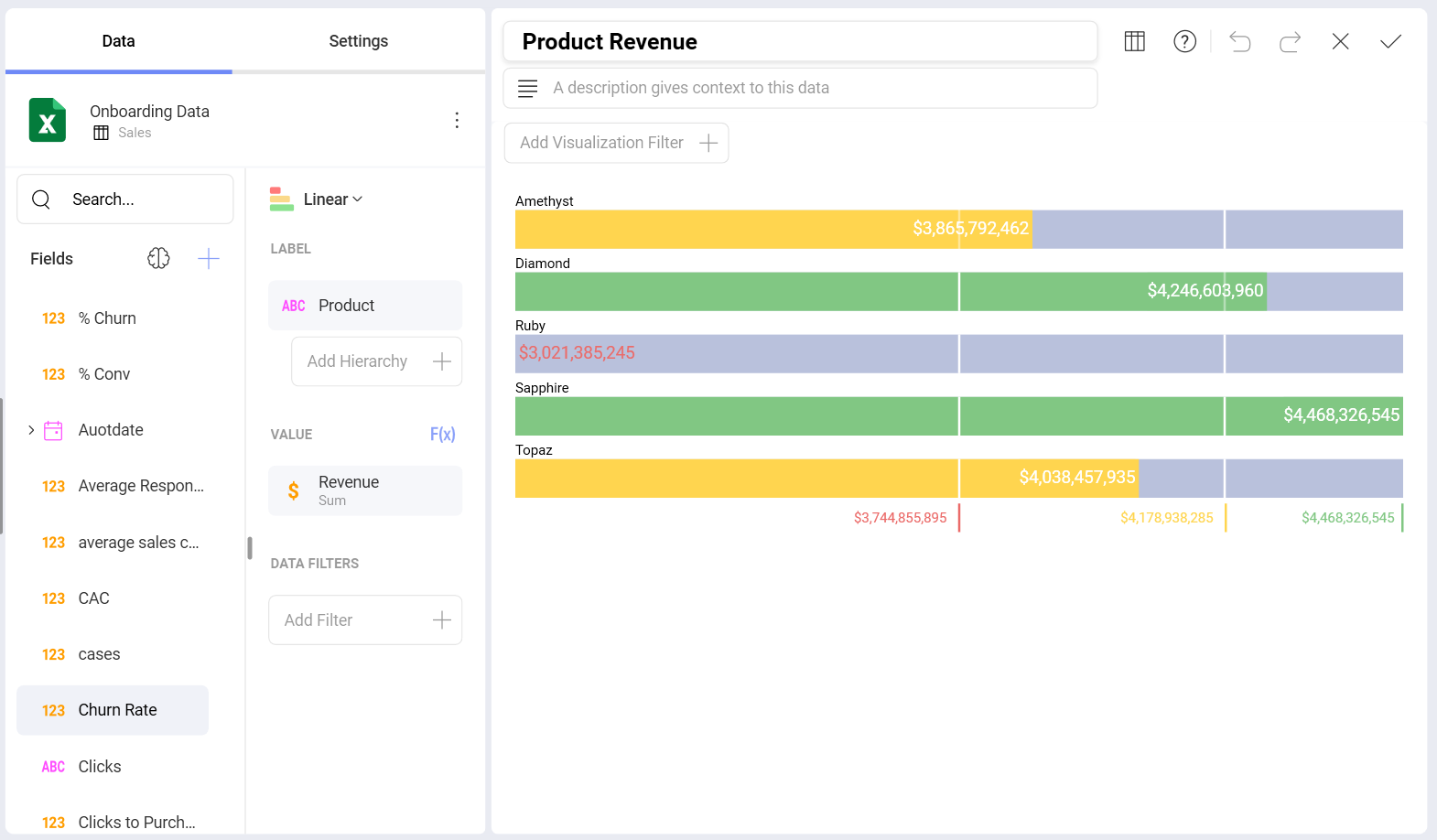Select the average sales c... field

tap(113, 543)
